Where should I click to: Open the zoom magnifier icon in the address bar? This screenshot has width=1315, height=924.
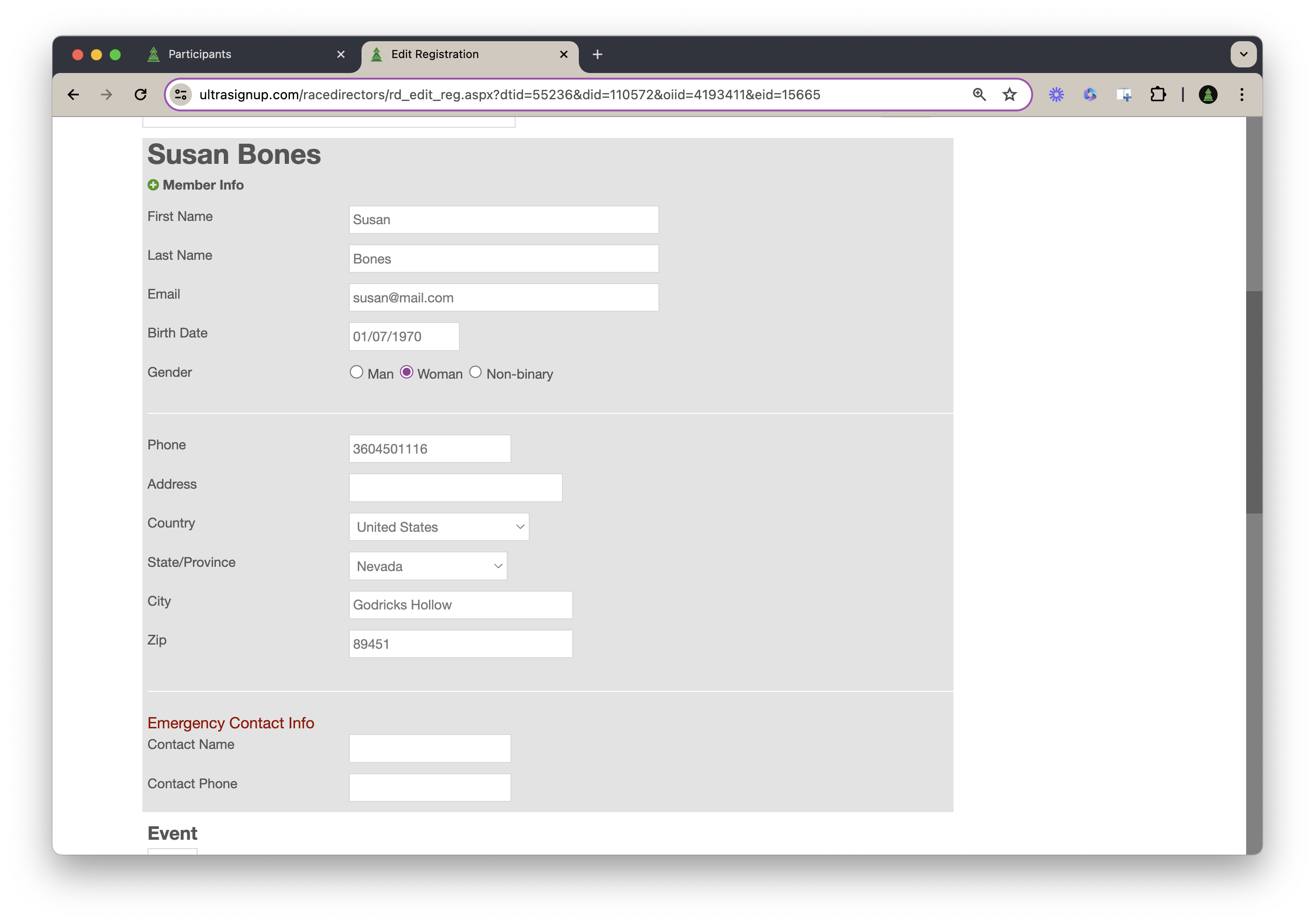[x=979, y=95]
